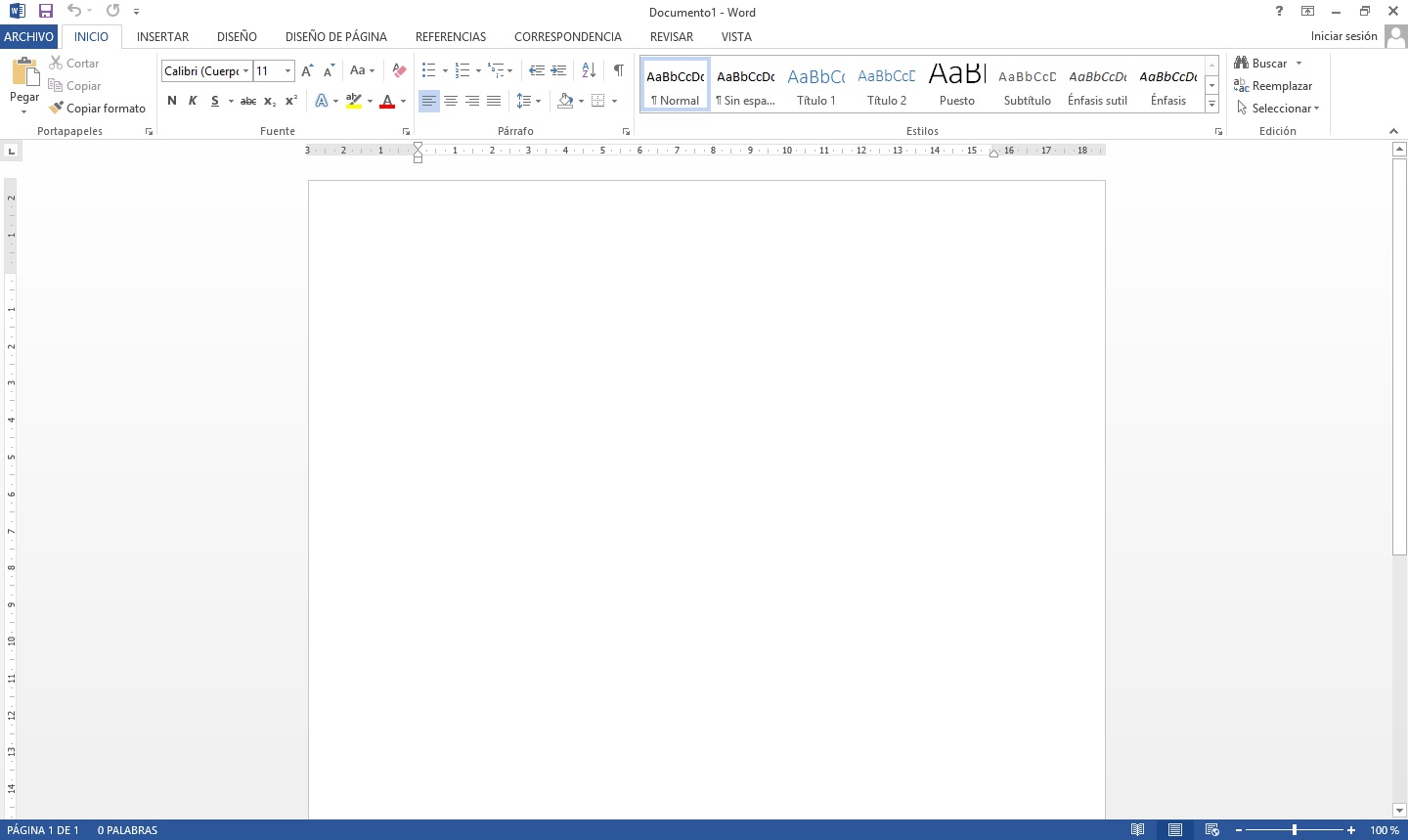Decrease the paragraph indent
Screen dimensions: 1408x840
click(536, 70)
